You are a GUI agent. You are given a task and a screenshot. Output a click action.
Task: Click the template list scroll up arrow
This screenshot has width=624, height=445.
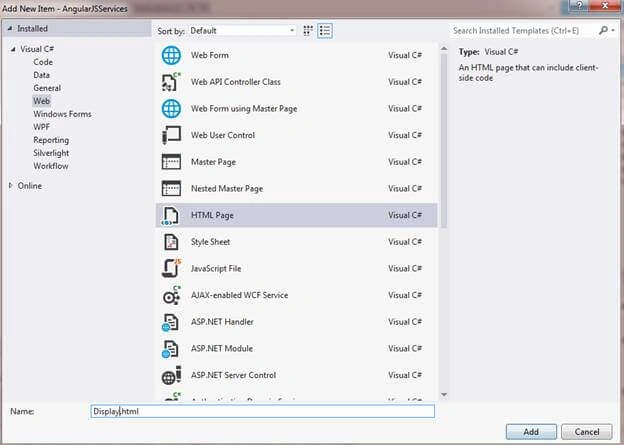[444, 49]
